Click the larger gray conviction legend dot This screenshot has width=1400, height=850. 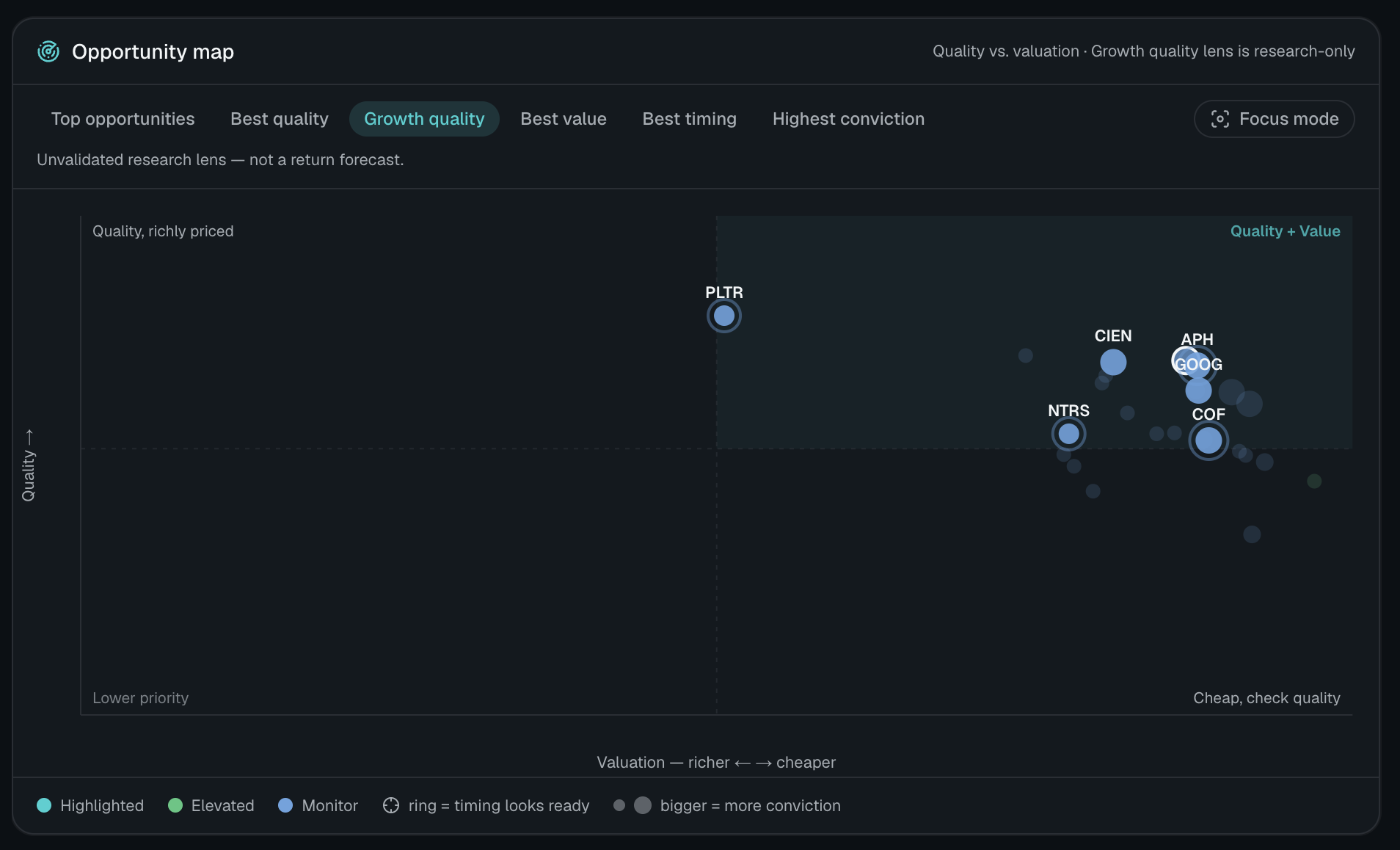(x=643, y=805)
